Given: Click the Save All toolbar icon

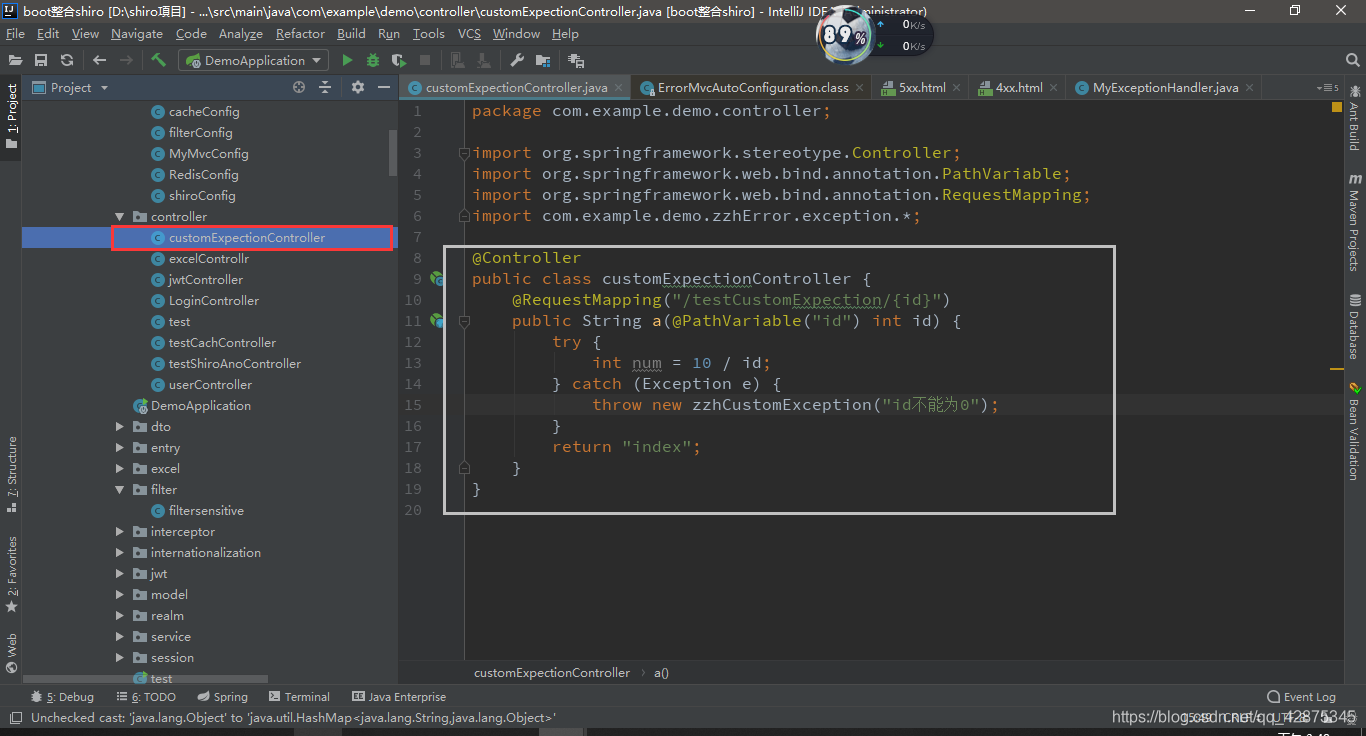Looking at the screenshot, I should click(41, 60).
